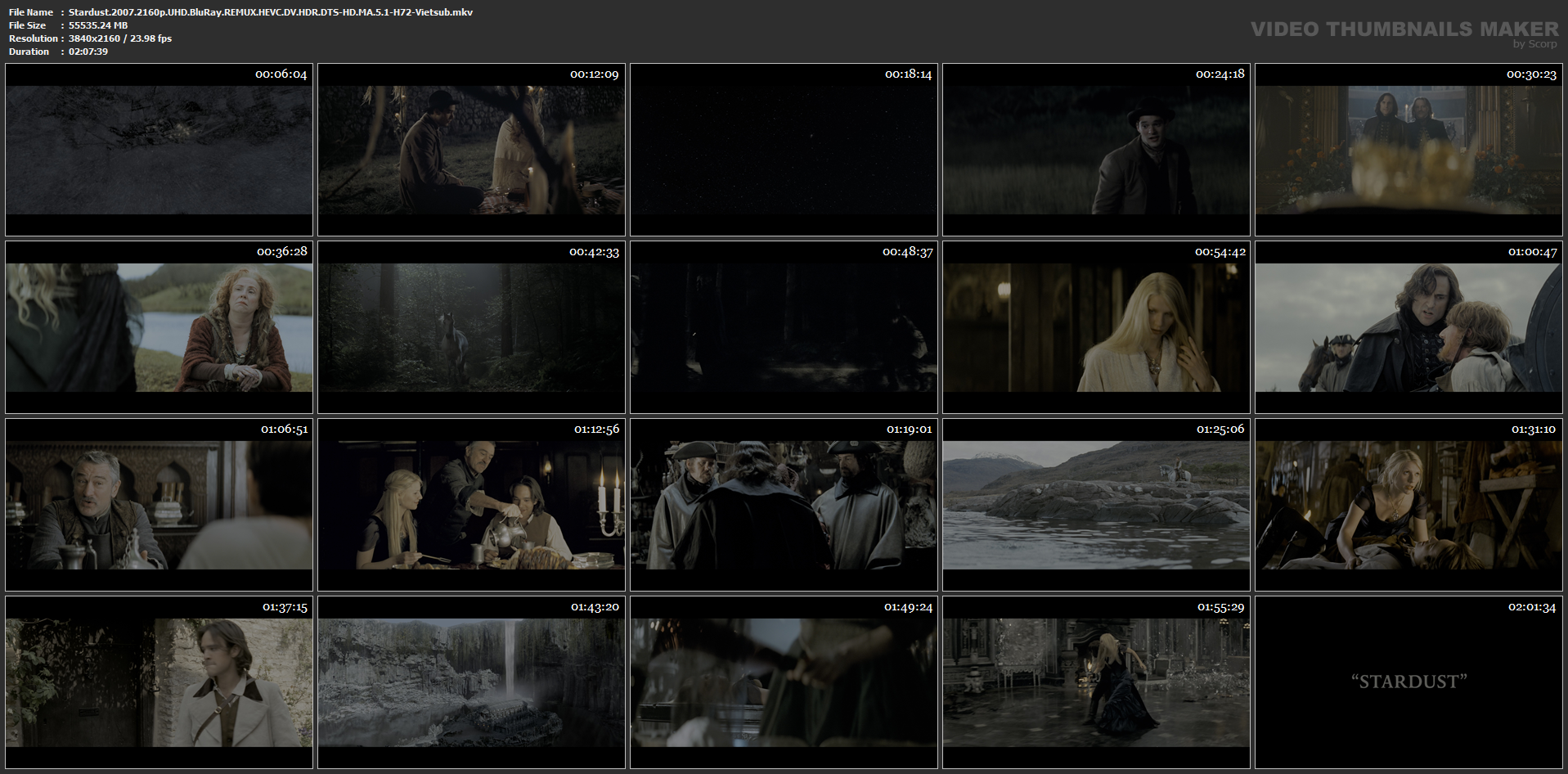Select the STARDUST title thumbnail at 02:01:34
Screen dimensions: 1568x774
[1409, 682]
